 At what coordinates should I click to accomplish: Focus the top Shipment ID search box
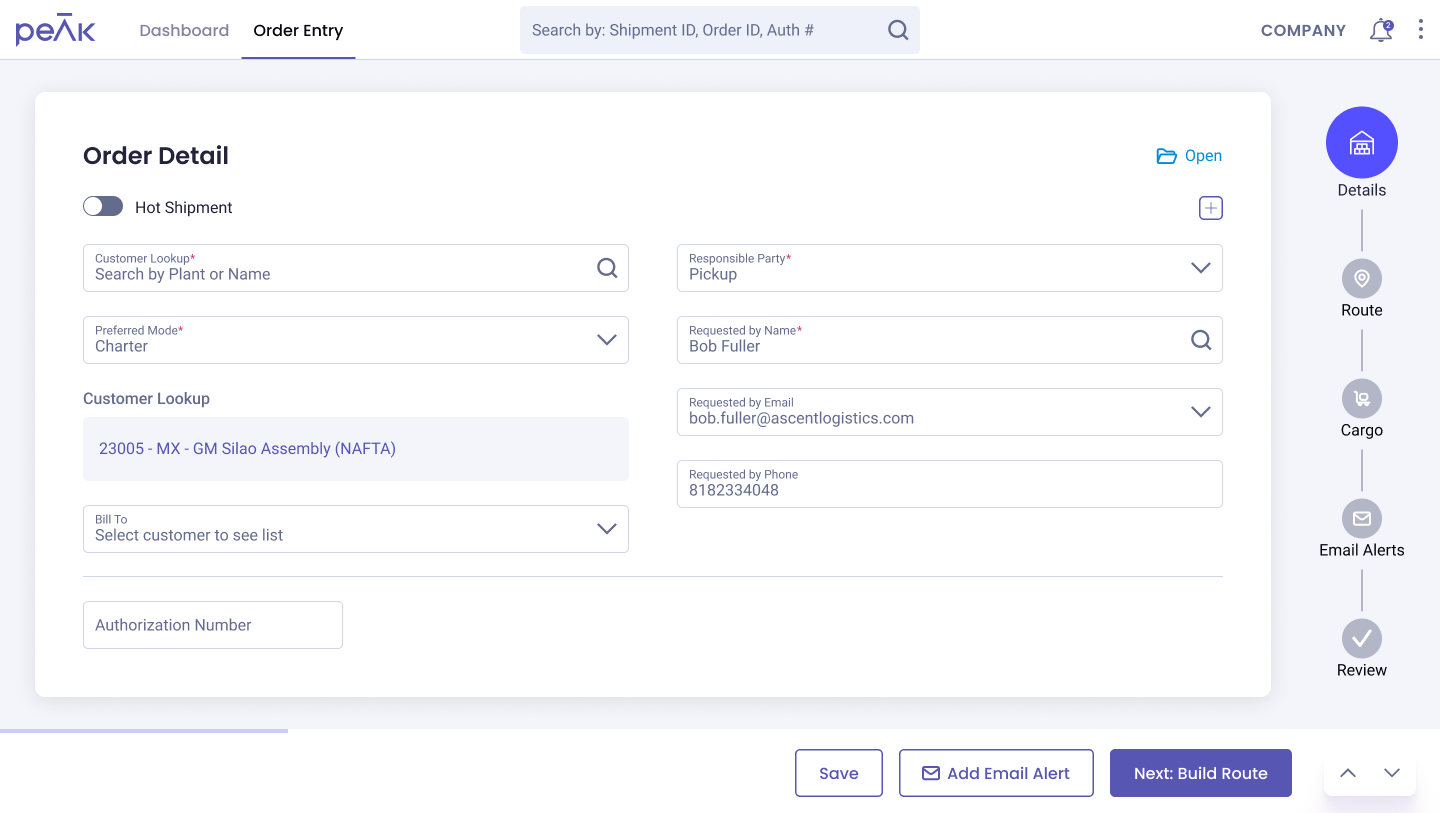tap(720, 30)
